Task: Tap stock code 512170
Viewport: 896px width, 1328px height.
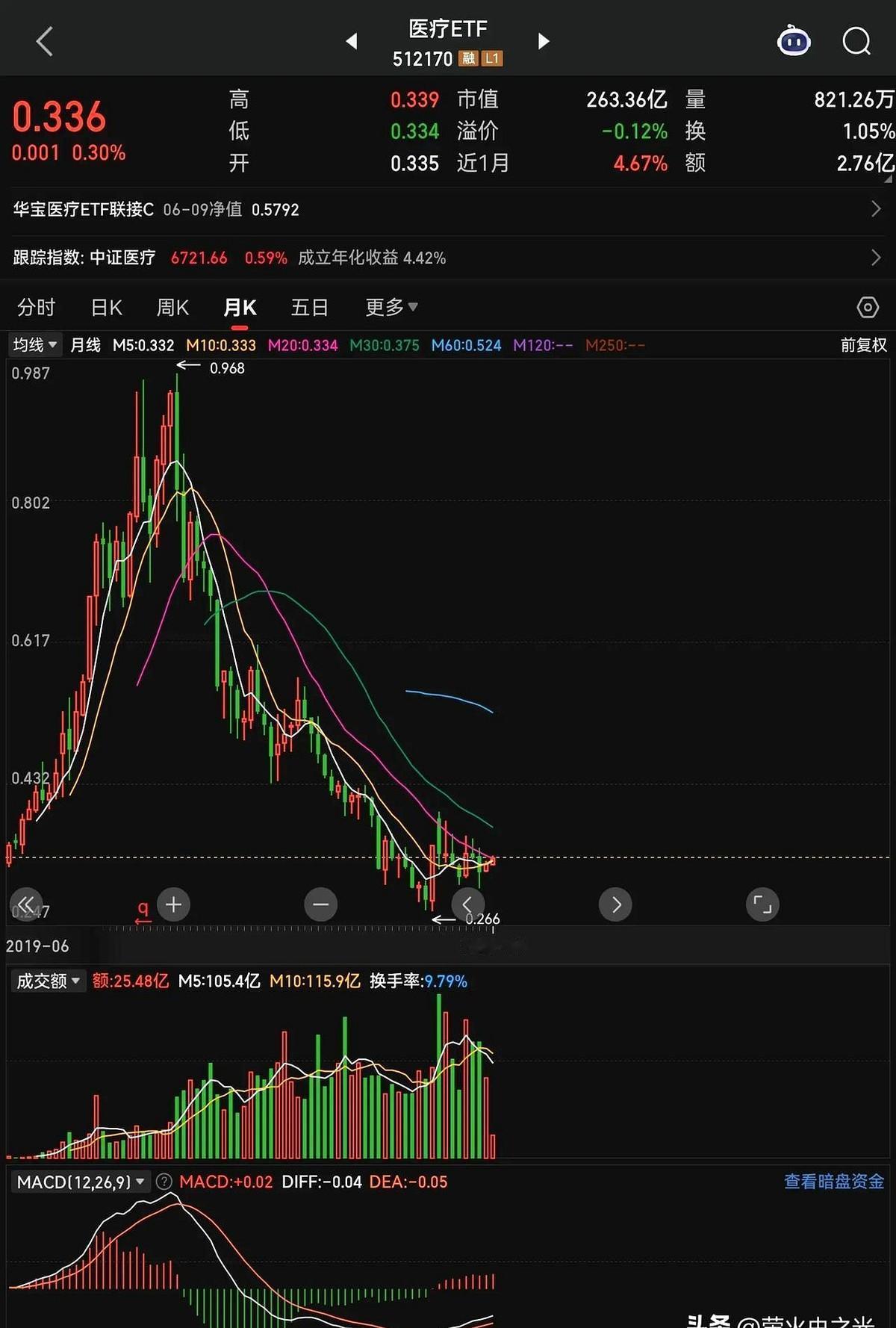Action: 423,58
